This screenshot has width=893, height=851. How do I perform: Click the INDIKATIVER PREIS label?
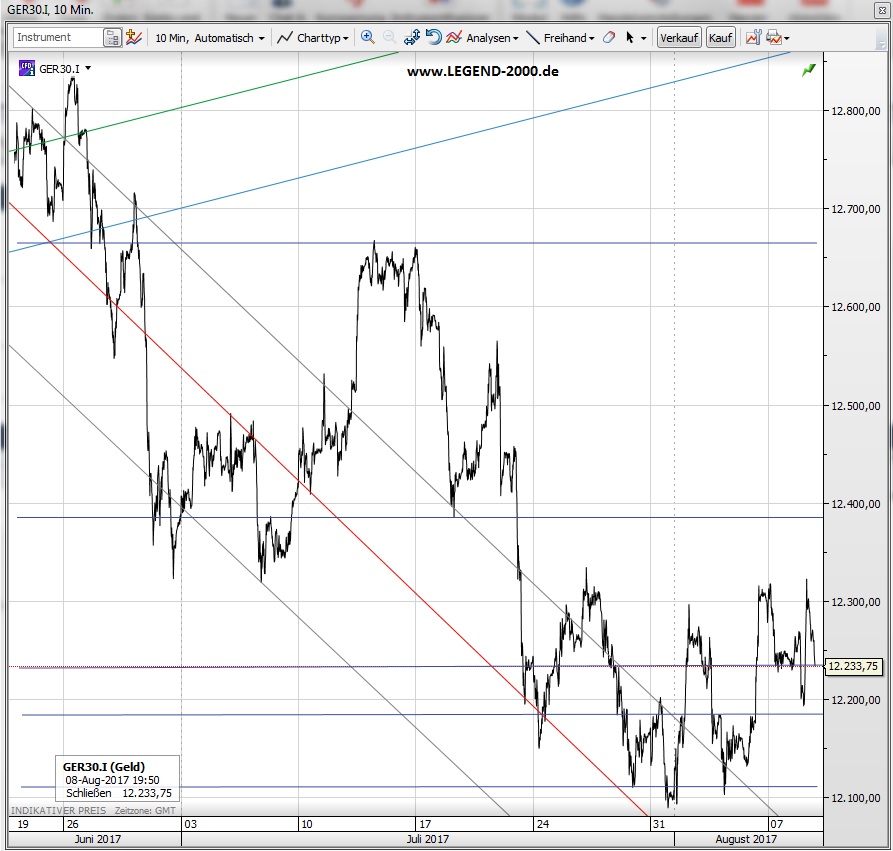click(59, 810)
